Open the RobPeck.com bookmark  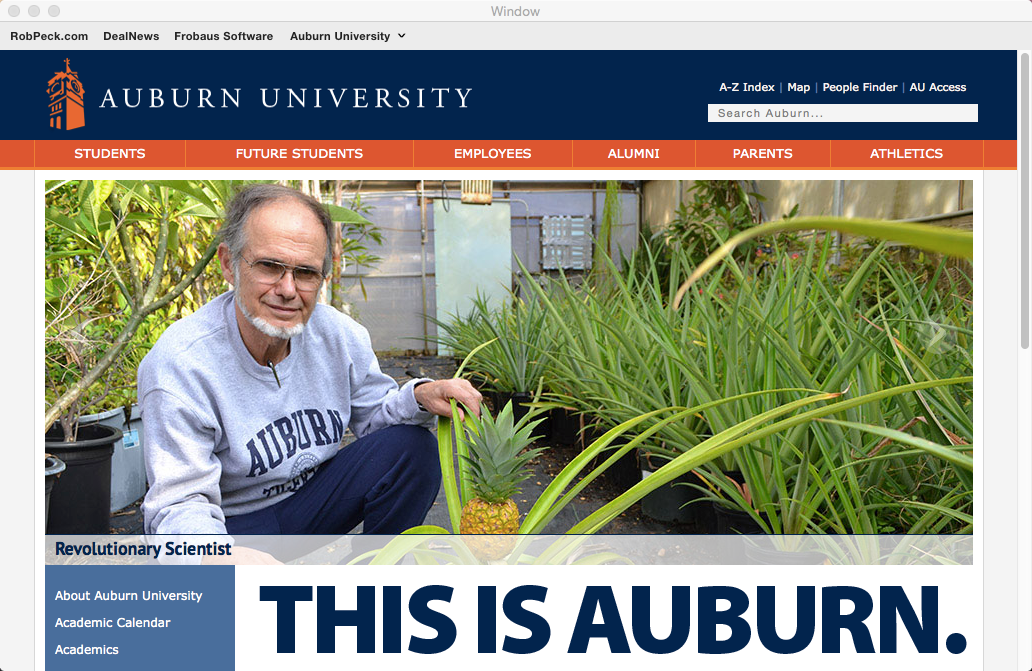(x=49, y=36)
